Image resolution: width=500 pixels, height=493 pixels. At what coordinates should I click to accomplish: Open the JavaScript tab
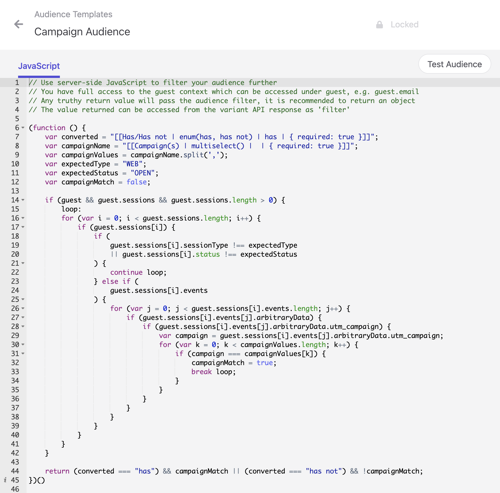click(39, 66)
